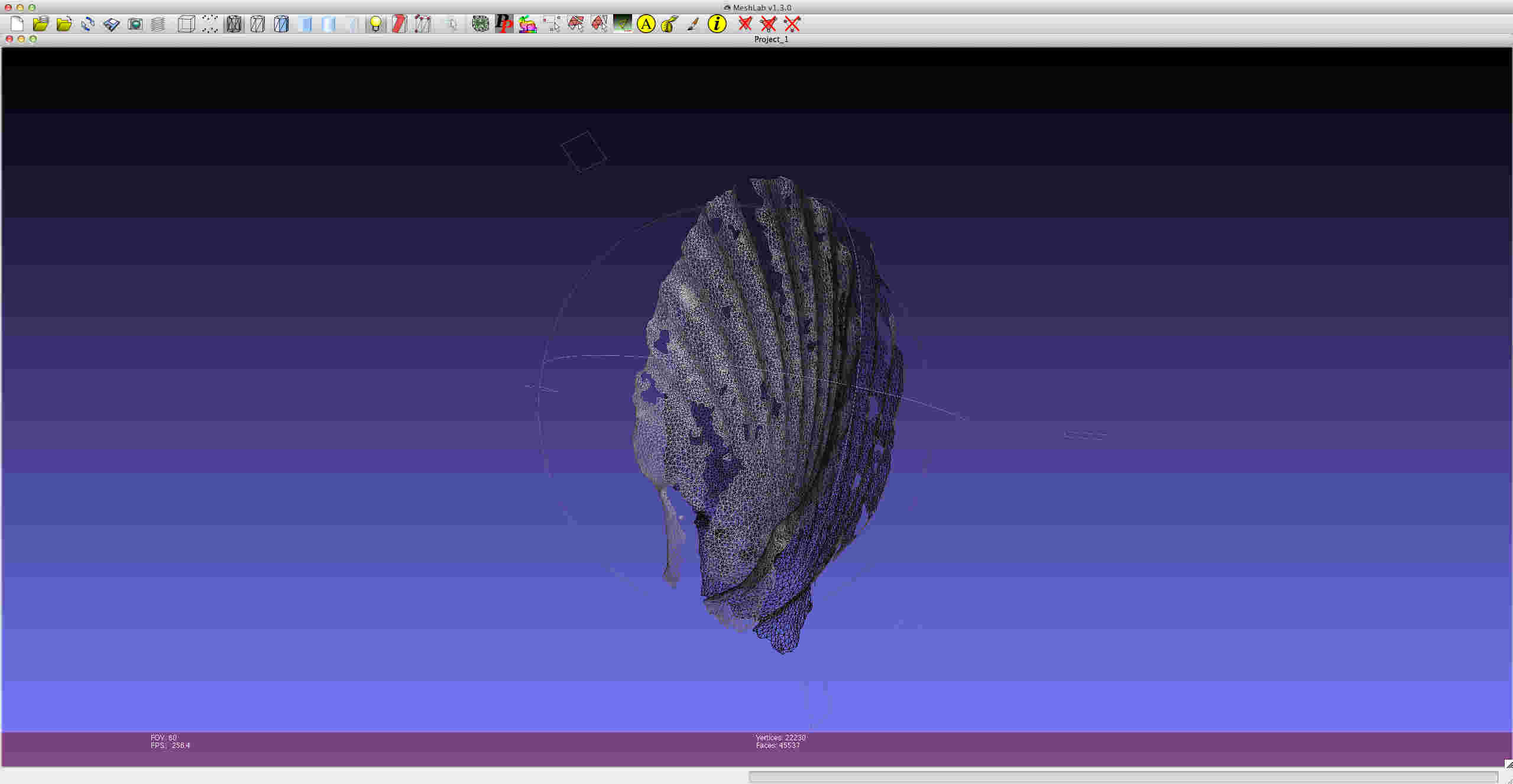
Task: Toggle fancy lighting mode
Action: tap(400, 24)
